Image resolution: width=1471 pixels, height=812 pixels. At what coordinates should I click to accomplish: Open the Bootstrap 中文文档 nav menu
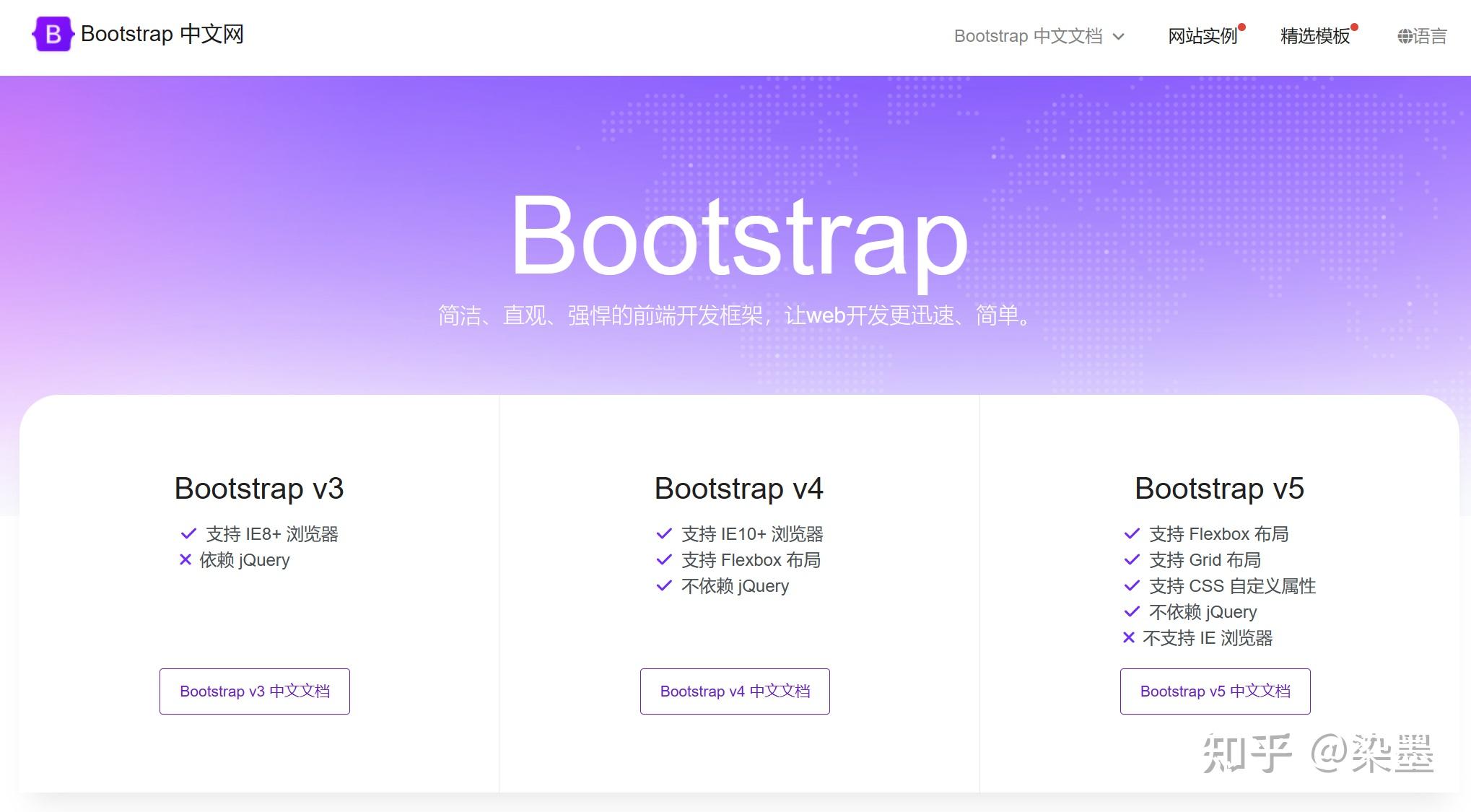(x=1028, y=36)
